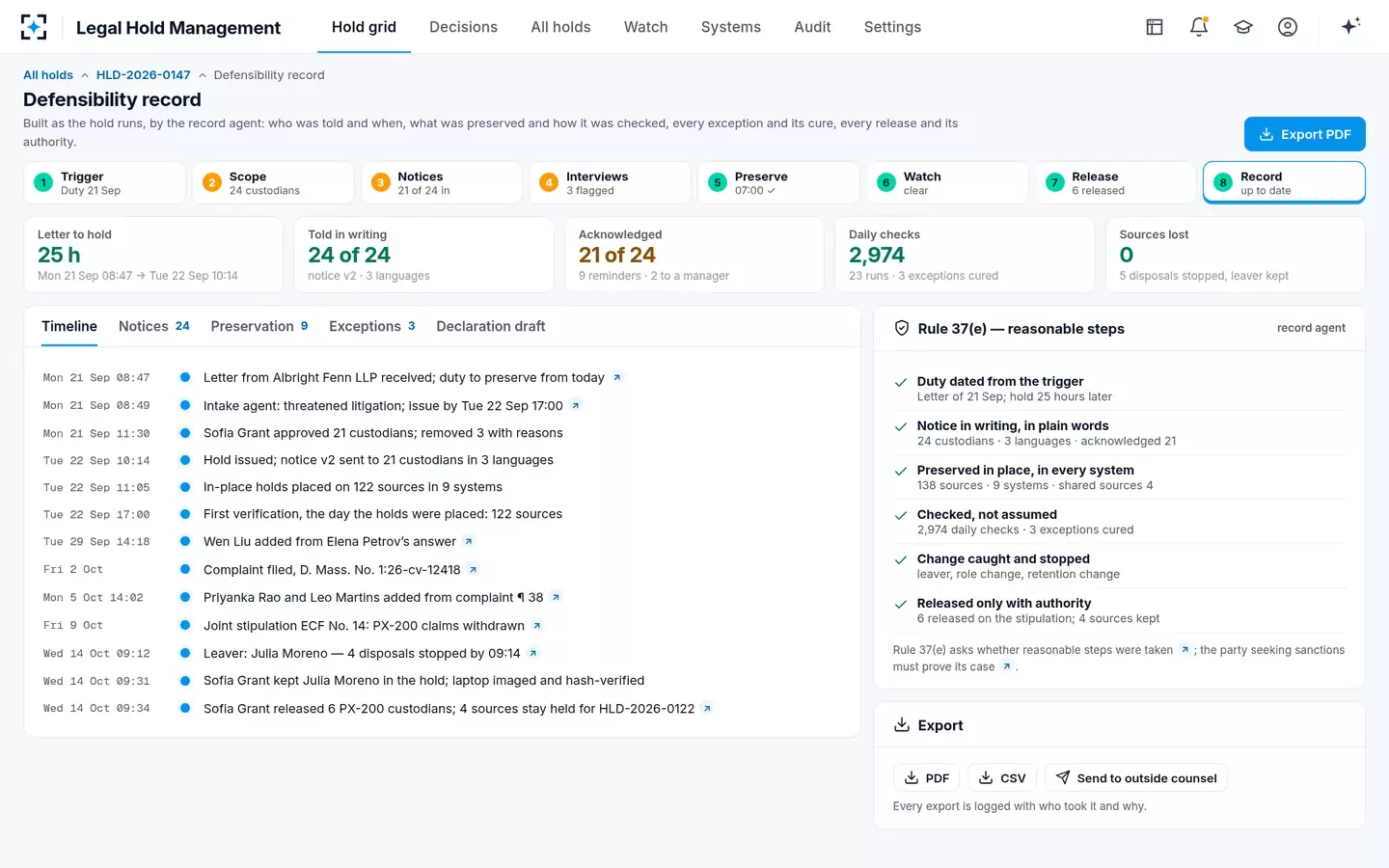Open the Systems tab

(731, 27)
